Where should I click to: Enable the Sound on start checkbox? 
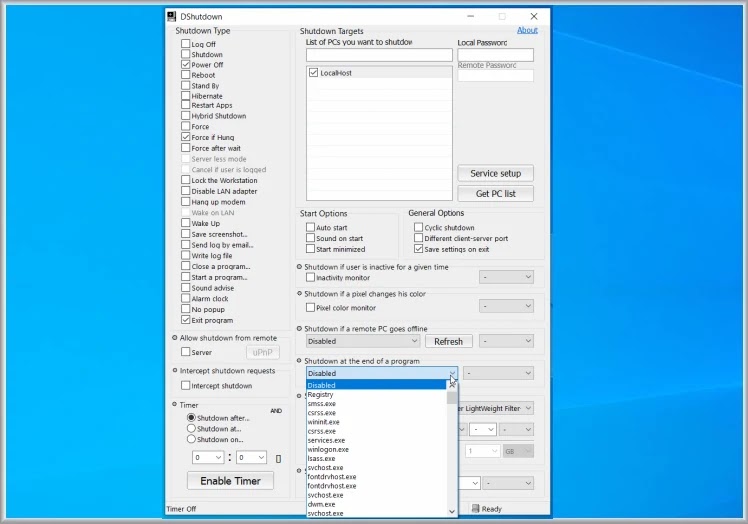pyautogui.click(x=311, y=238)
